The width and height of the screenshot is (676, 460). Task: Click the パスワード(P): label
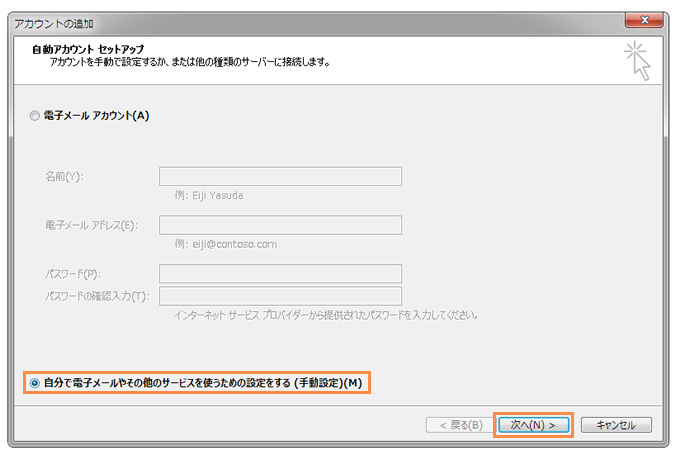72,274
